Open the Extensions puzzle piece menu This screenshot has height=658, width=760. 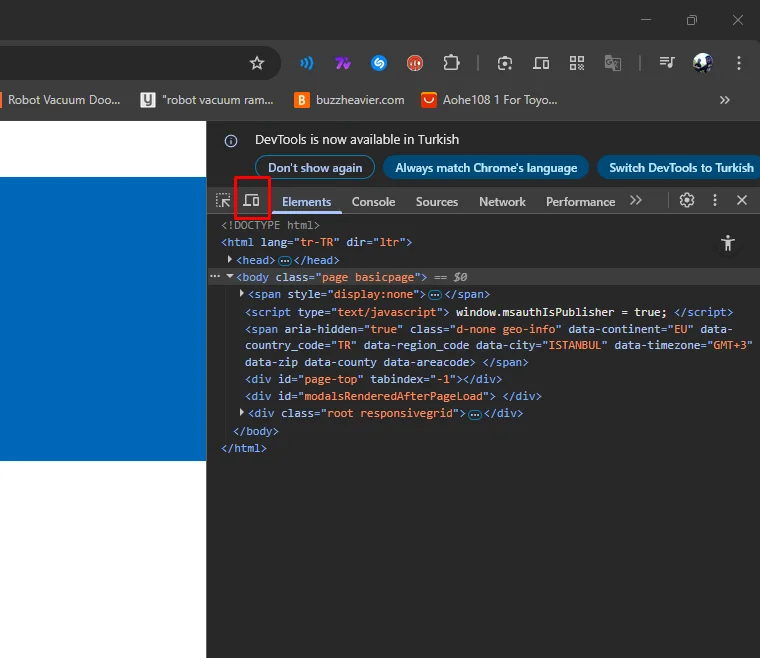451,63
